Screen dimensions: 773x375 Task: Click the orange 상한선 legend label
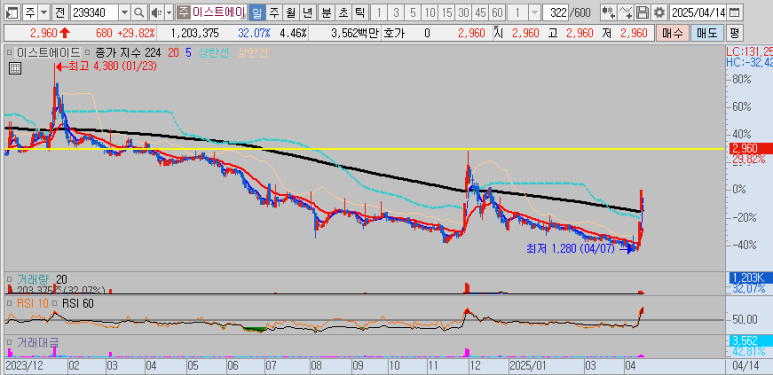click(252, 52)
